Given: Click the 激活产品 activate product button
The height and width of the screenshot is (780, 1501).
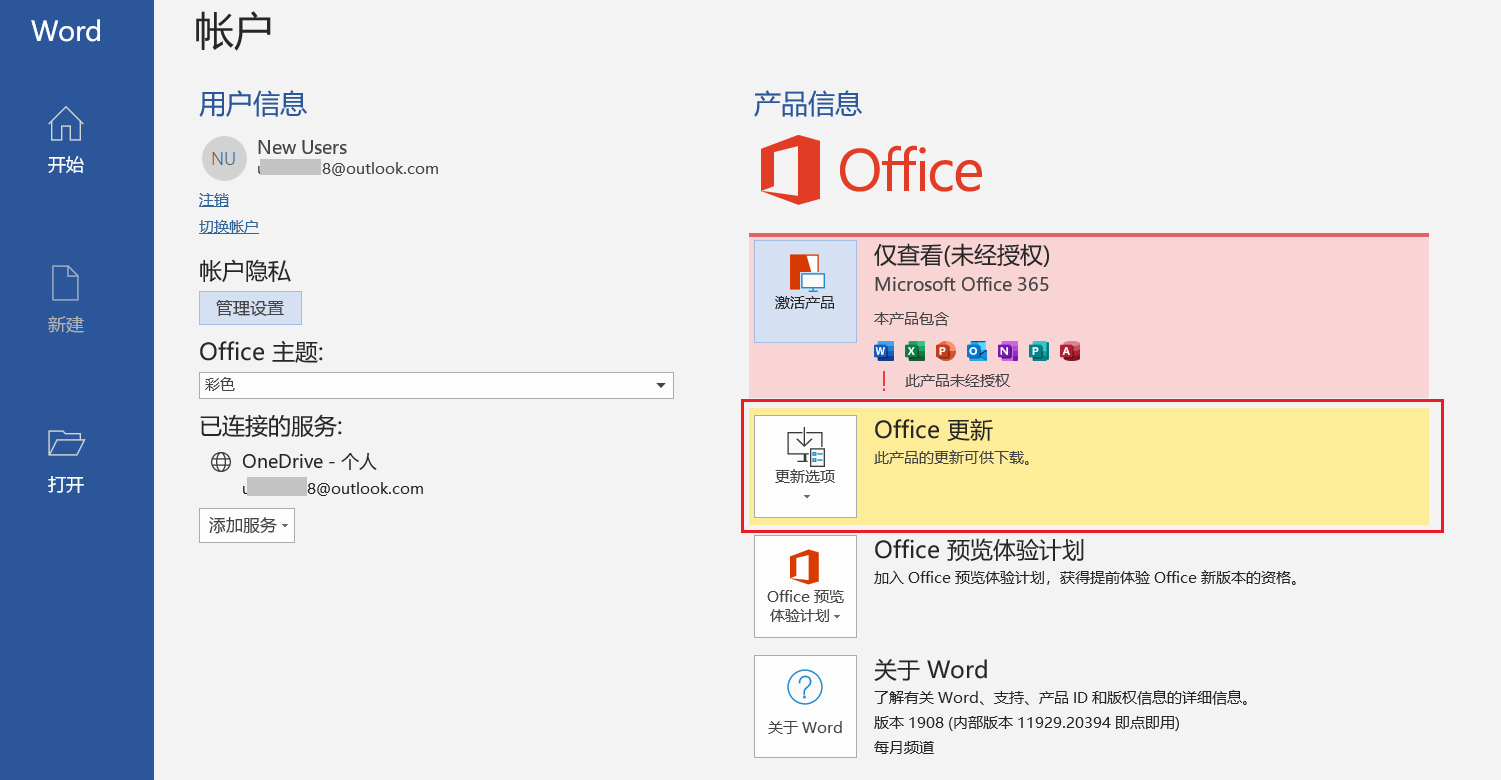Looking at the screenshot, I should 805,291.
